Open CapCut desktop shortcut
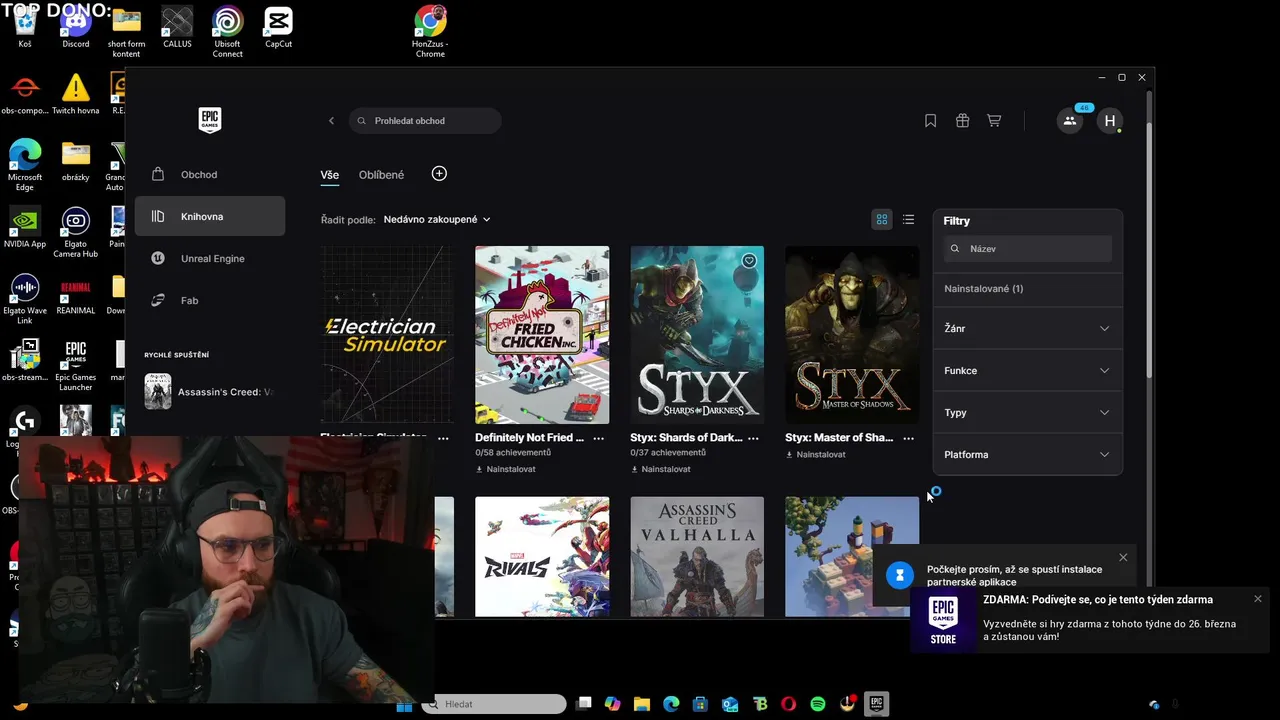Viewport: 1280px width, 720px height. click(x=278, y=28)
